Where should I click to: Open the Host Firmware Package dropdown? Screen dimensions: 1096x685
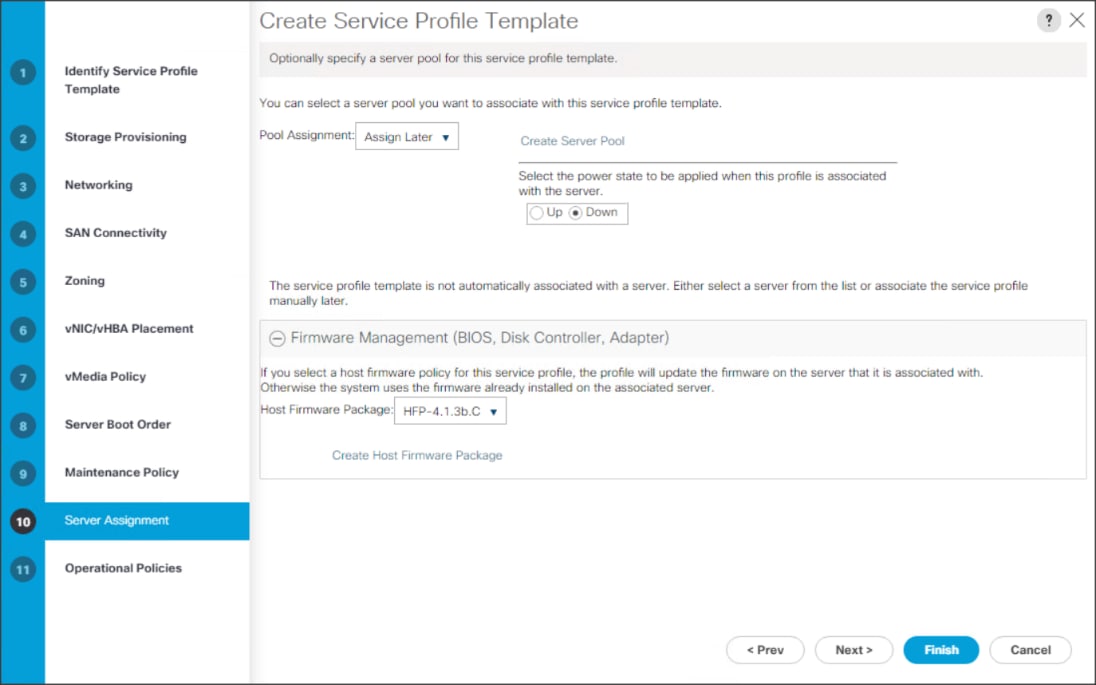(450, 411)
